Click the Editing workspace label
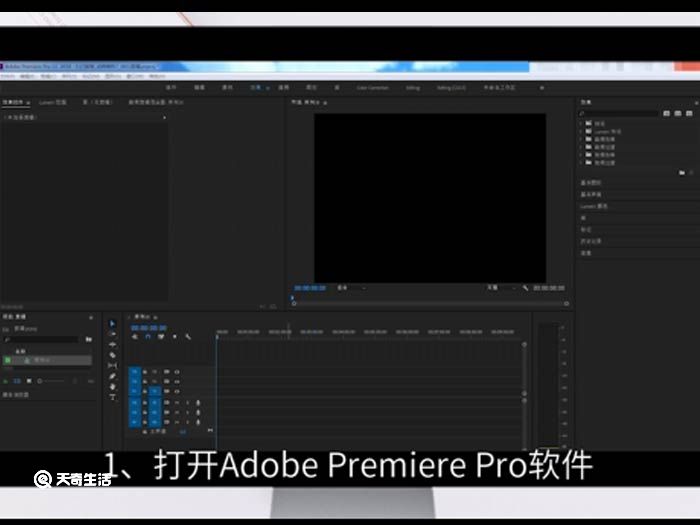 pos(413,88)
